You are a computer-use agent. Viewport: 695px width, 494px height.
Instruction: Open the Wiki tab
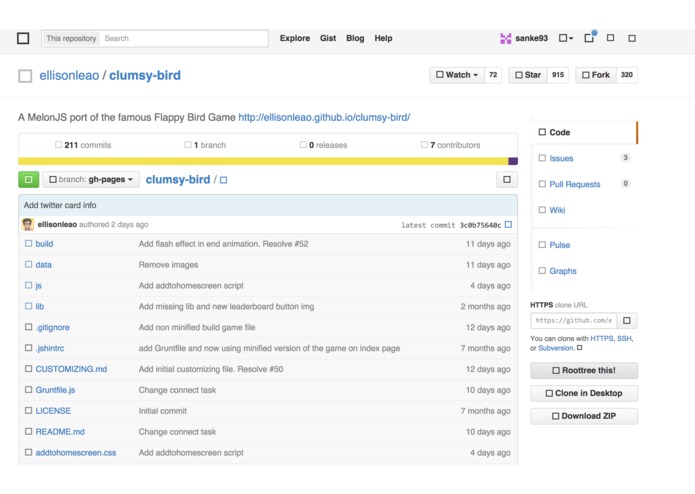(557, 210)
